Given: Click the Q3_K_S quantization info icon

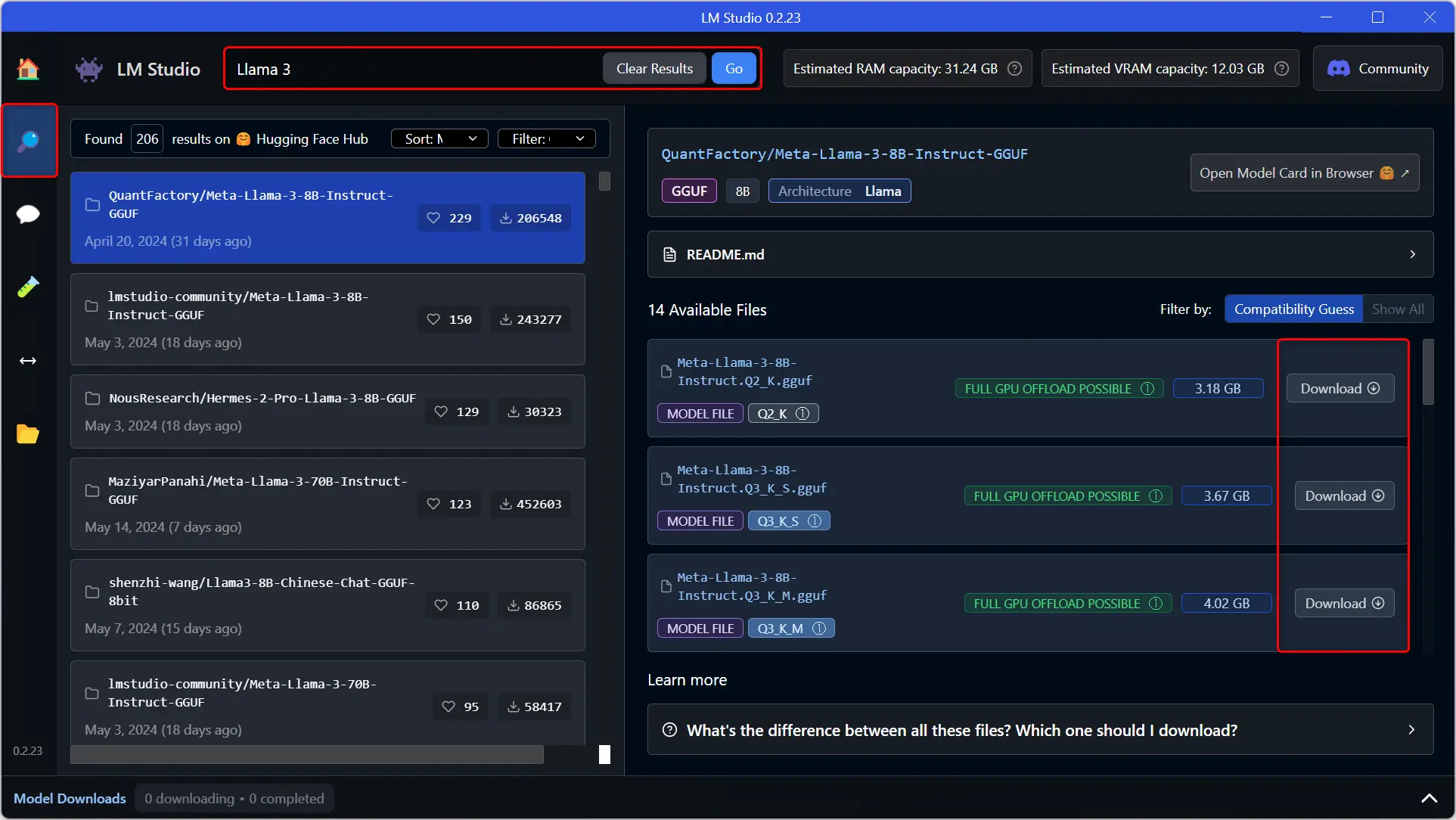Looking at the screenshot, I should [x=815, y=521].
